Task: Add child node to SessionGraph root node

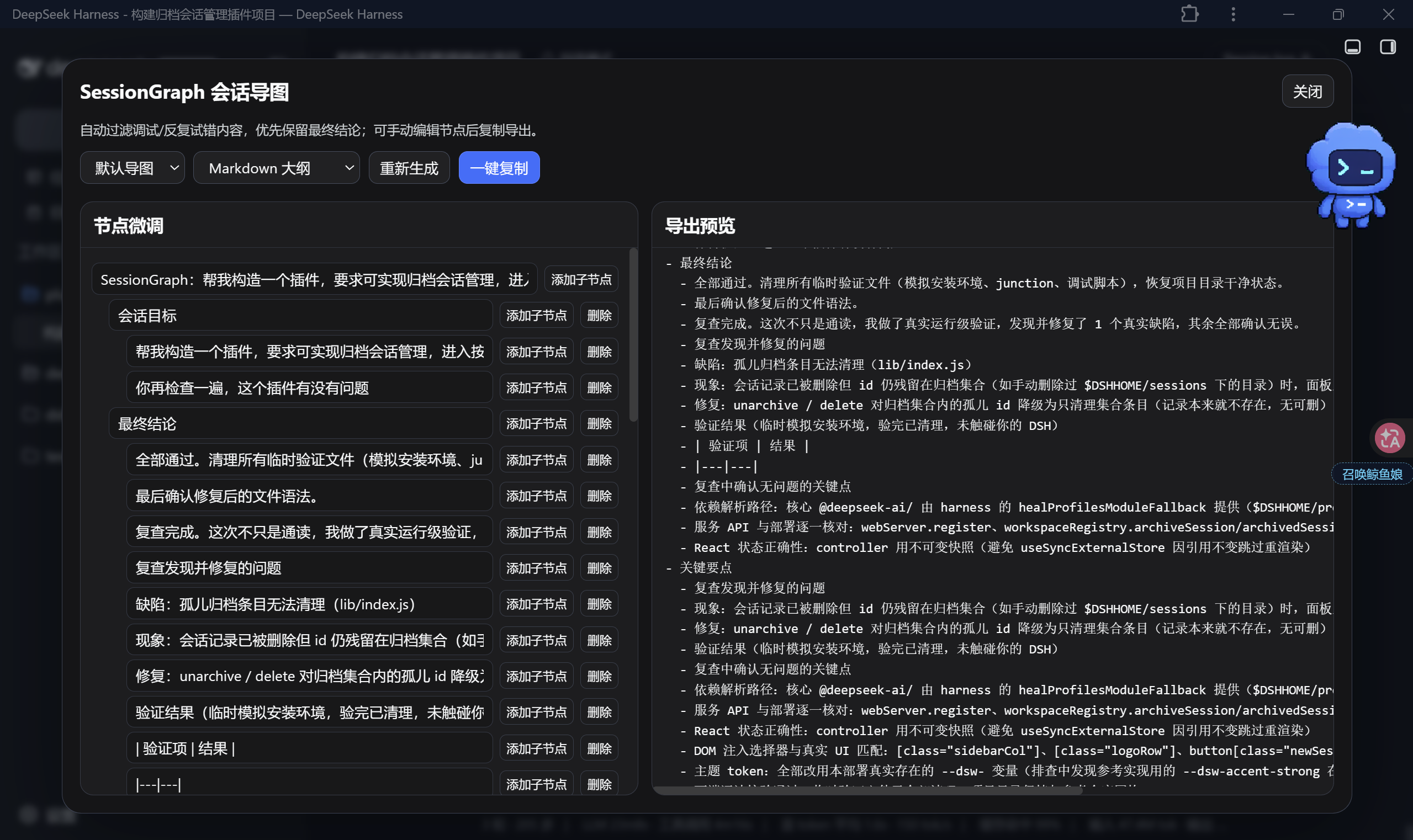Action: click(581, 279)
